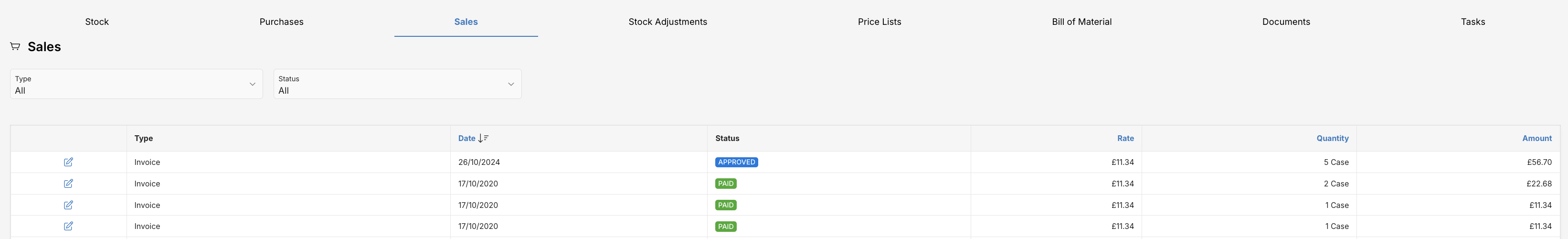Sort table by Date column header
This screenshot has height=239, width=1568.
pos(467,139)
